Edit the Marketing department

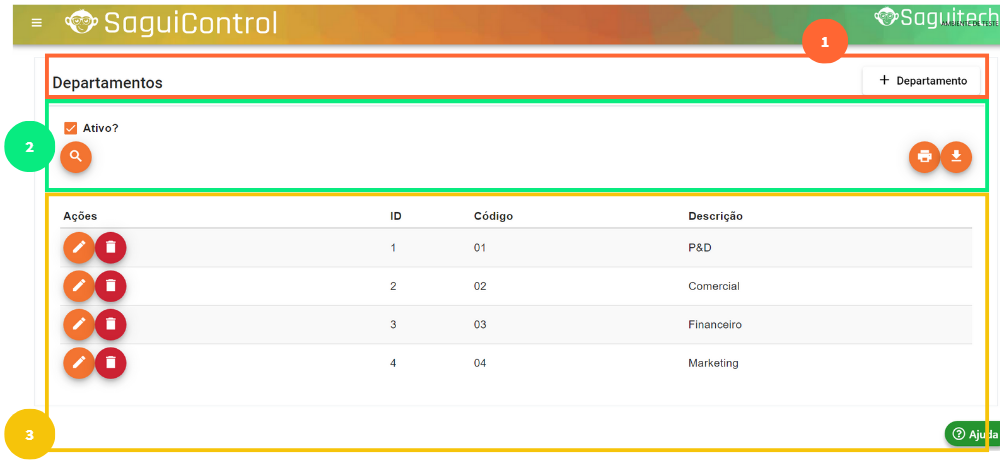tap(79, 362)
